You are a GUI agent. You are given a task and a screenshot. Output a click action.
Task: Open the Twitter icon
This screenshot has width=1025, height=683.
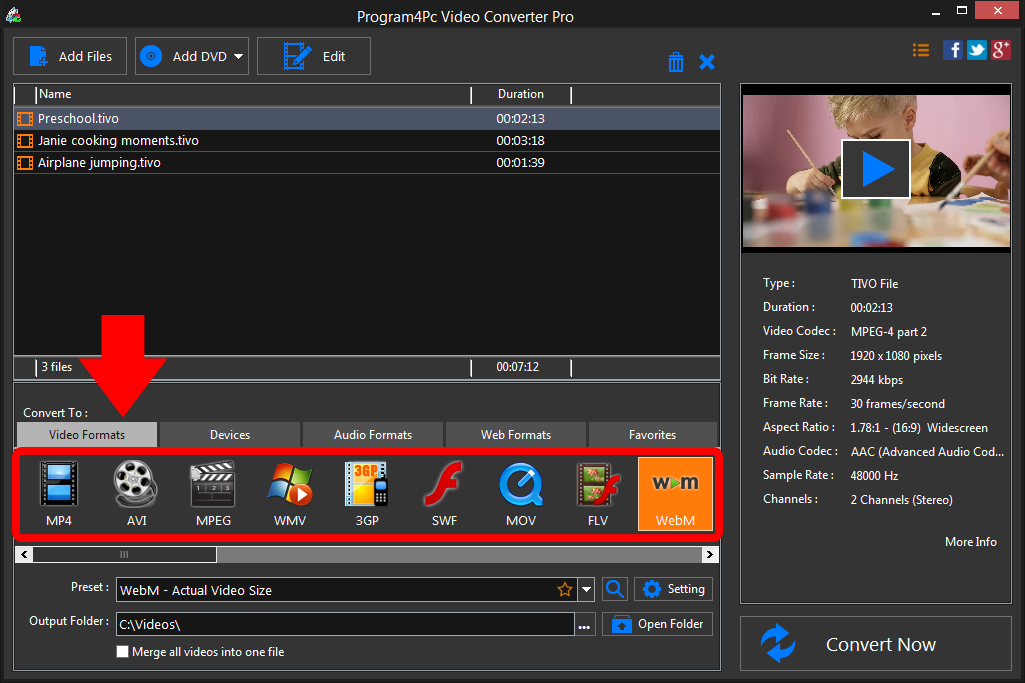(977, 50)
